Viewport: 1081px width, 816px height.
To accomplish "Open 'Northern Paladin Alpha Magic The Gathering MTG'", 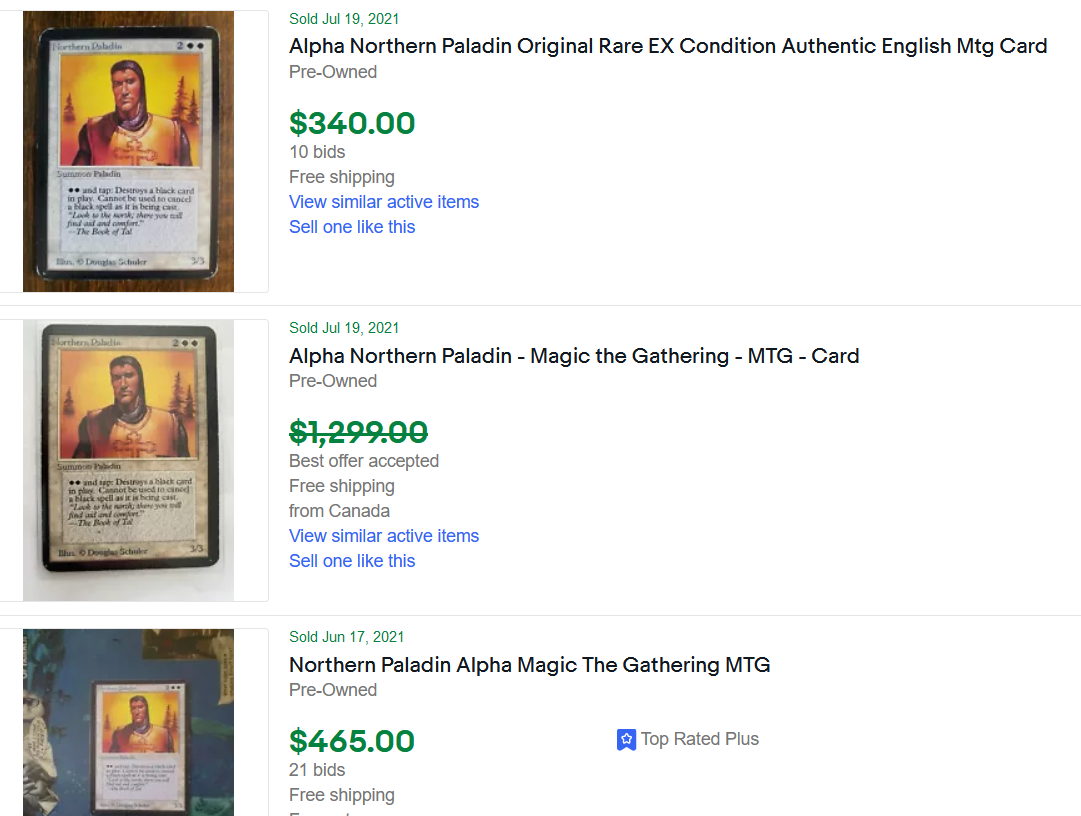I will (x=529, y=665).
